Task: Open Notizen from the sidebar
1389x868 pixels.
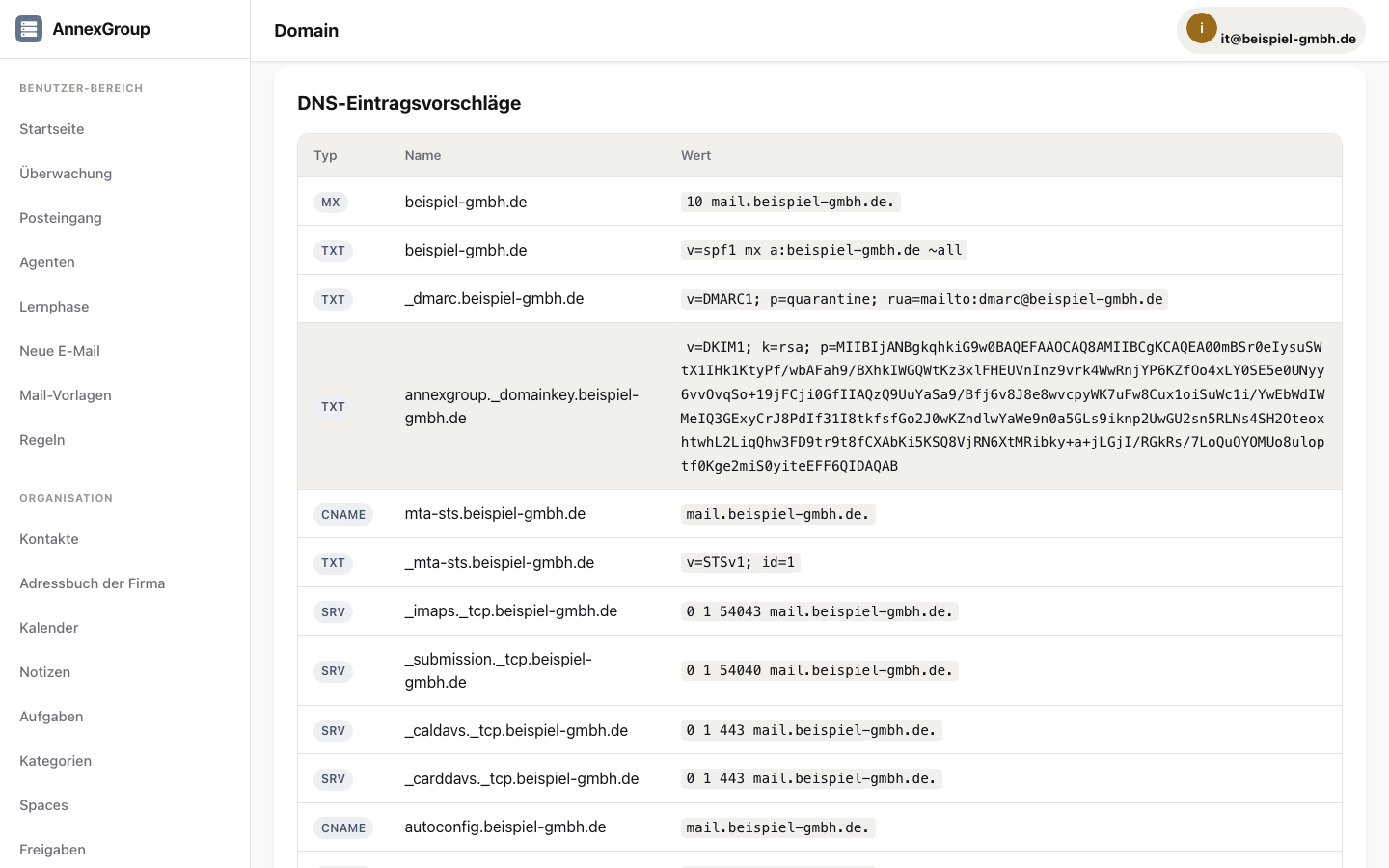Action: [x=45, y=672]
